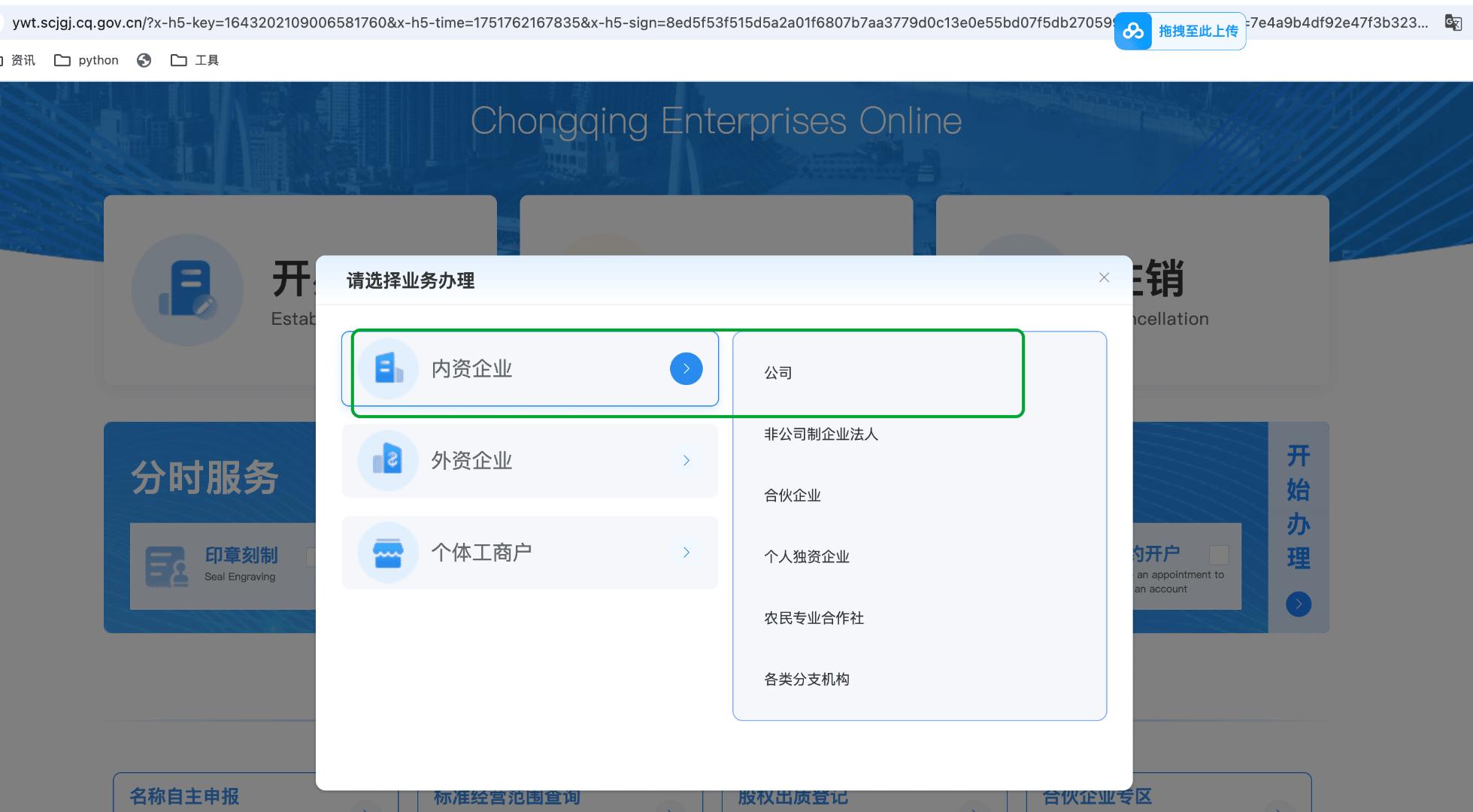Click the upload icon on 拖拽至此上传 widget

[1133, 32]
